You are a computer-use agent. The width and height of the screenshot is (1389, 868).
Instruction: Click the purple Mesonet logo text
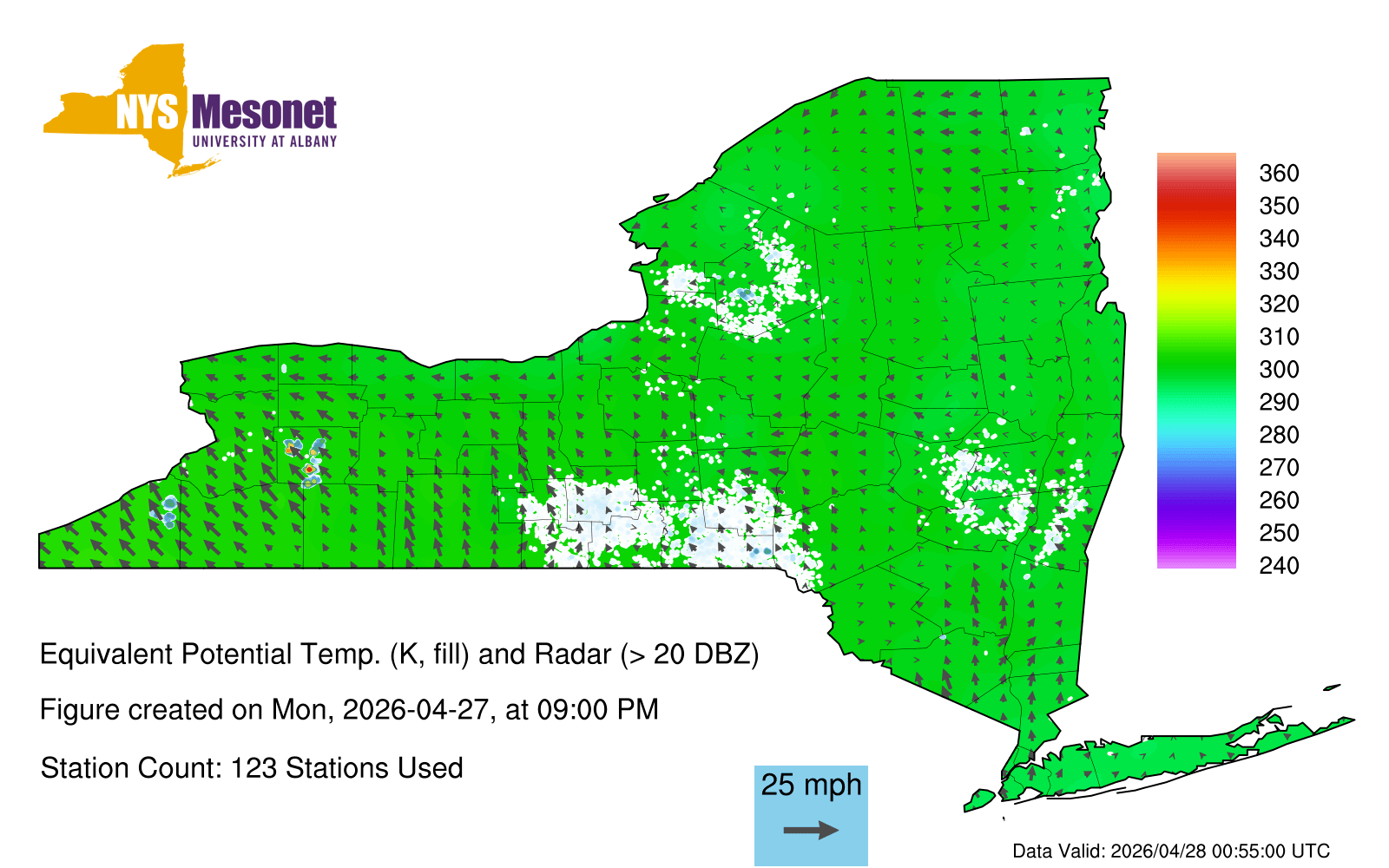(264, 113)
